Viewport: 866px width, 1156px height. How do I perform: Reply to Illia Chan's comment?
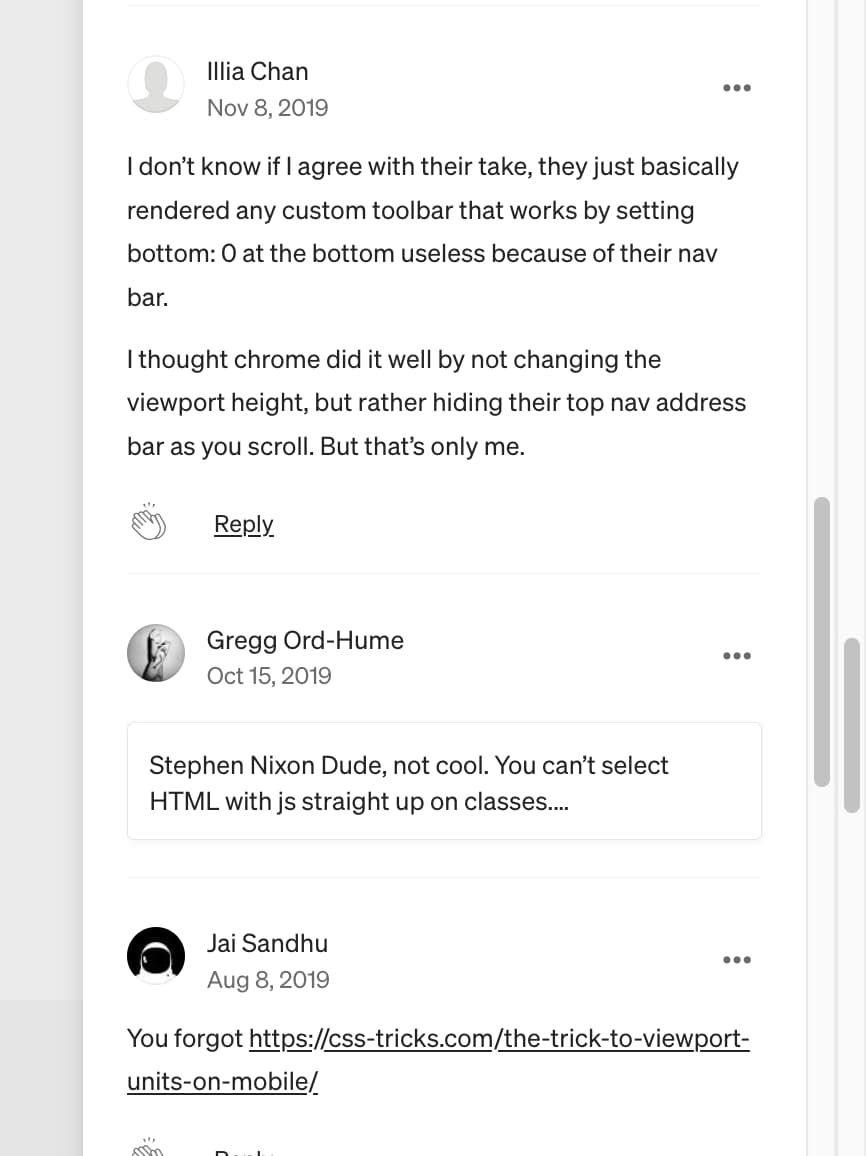coord(243,524)
